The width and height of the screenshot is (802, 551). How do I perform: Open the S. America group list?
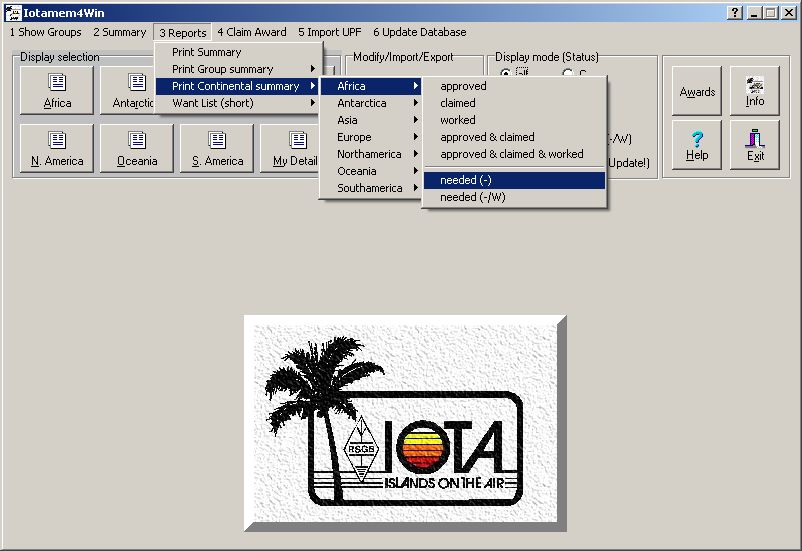(217, 148)
